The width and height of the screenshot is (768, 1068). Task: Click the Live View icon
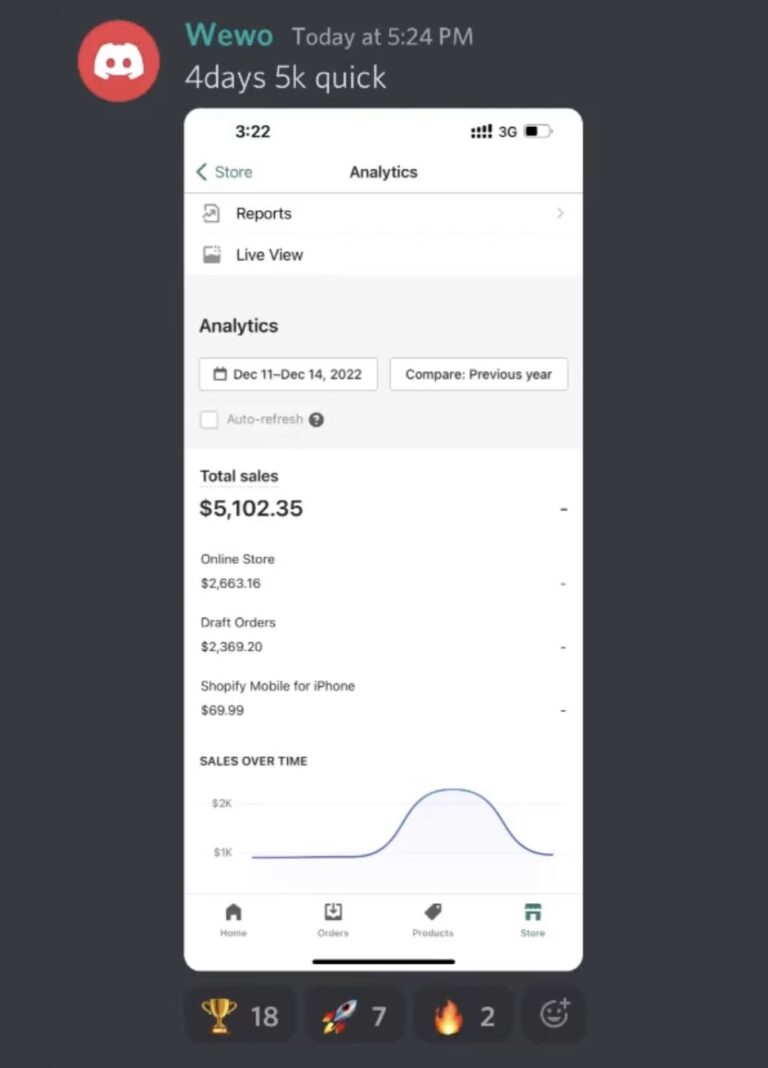(212, 255)
